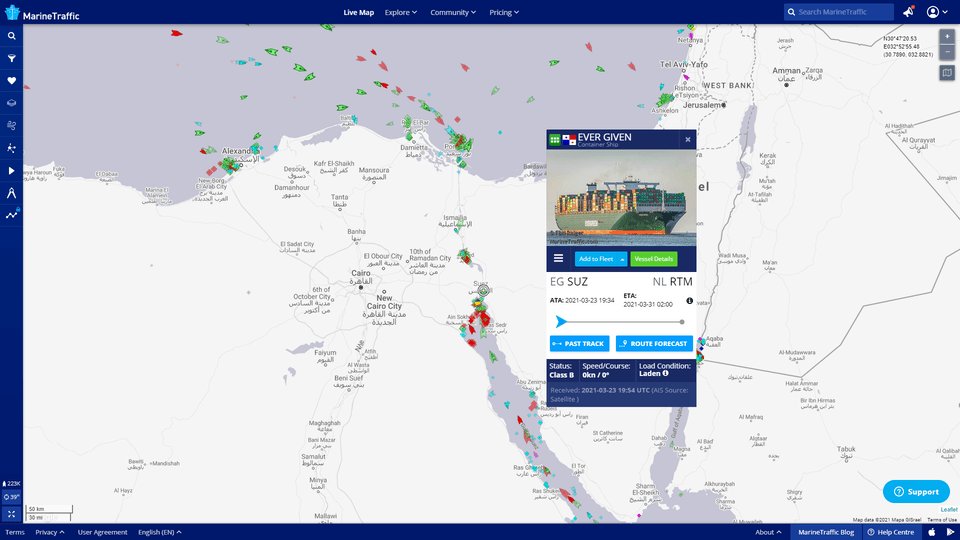Expand the English (EN) language selector
Image resolution: width=960 pixels, height=540 pixels.
(x=159, y=532)
